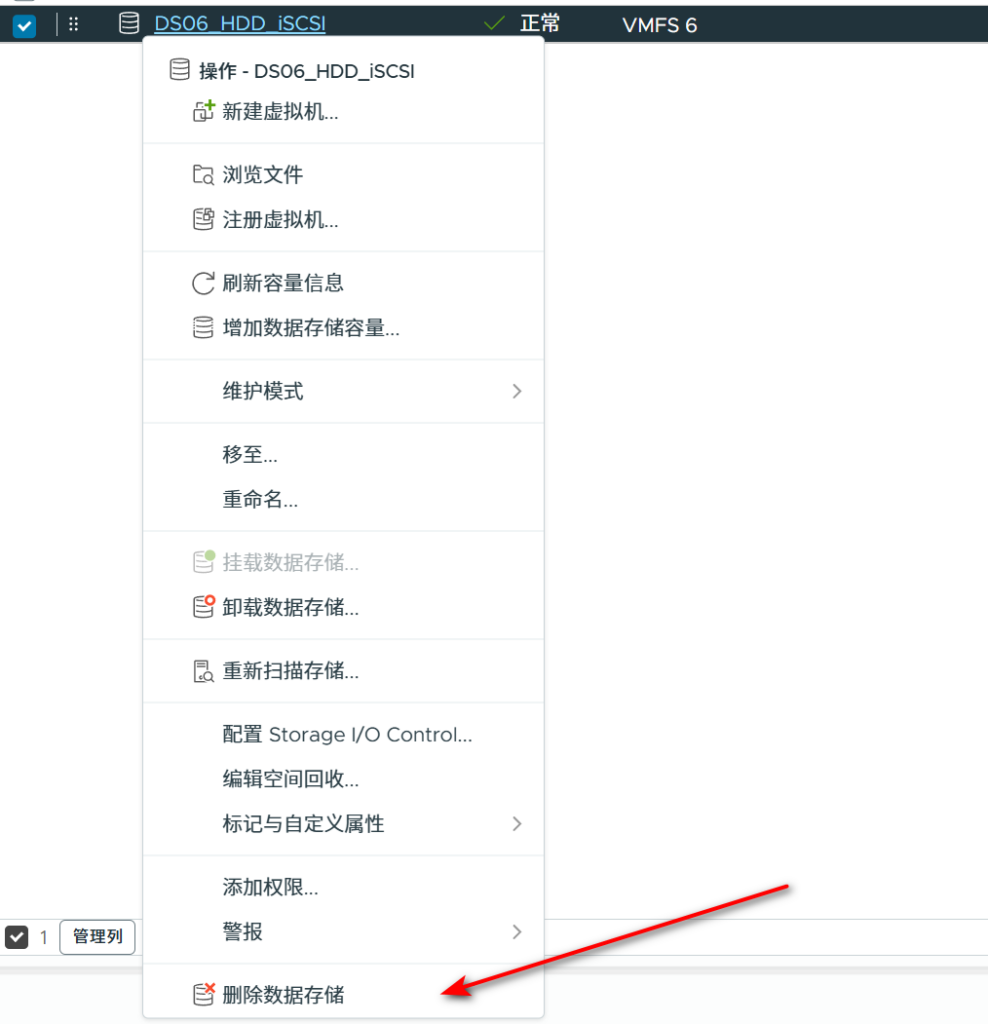Click the Unmount Datastore icon (卸载数据存储)
Viewport: 988px width, 1024px height.
click(203, 606)
